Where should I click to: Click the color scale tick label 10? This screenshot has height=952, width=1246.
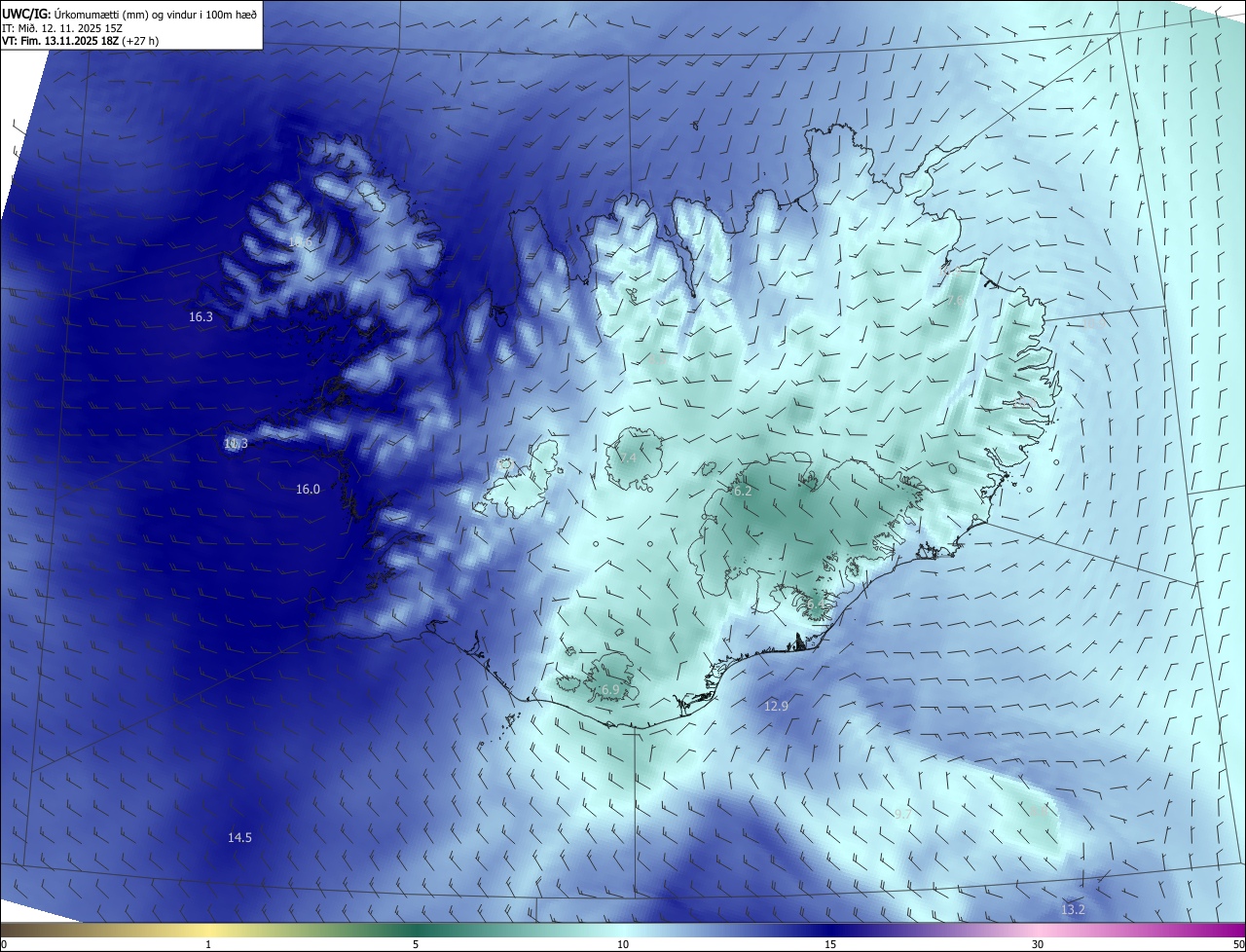coord(623,945)
